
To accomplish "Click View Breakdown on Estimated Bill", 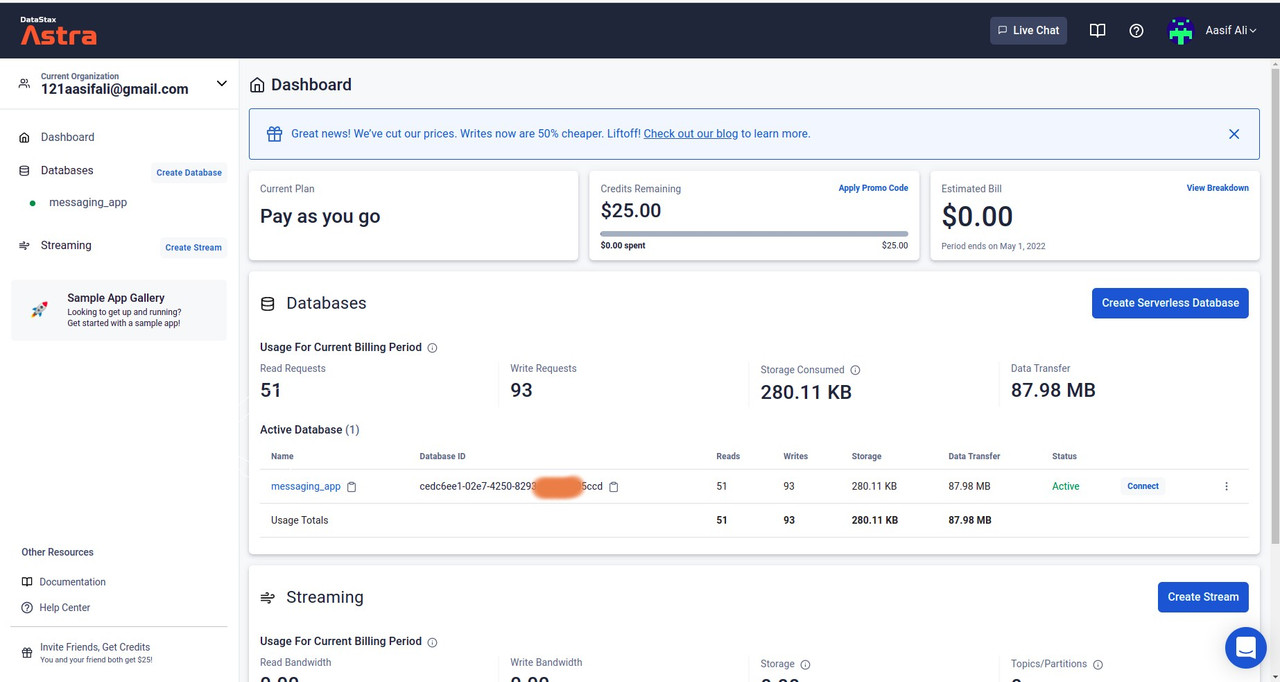I will tap(1217, 188).
